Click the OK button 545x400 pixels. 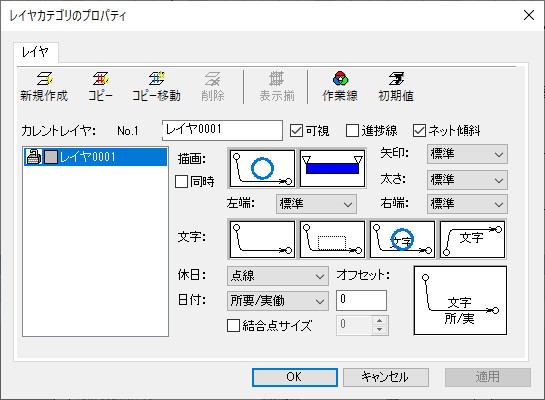click(295, 377)
